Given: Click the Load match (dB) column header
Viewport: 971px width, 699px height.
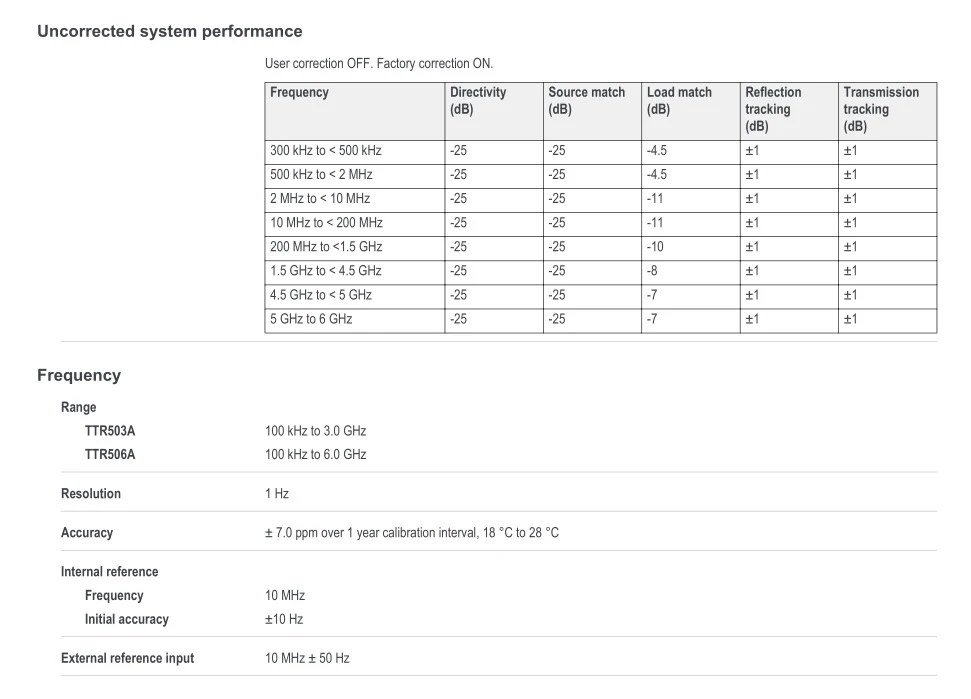Looking at the screenshot, I should point(690,111).
